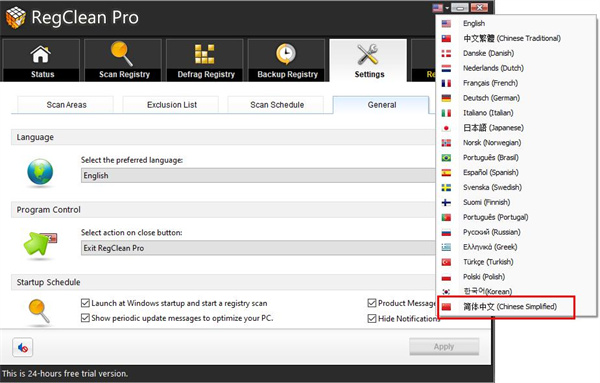The image size is (600, 383).
Task: Open the close button action combo box
Action: [x=258, y=248]
